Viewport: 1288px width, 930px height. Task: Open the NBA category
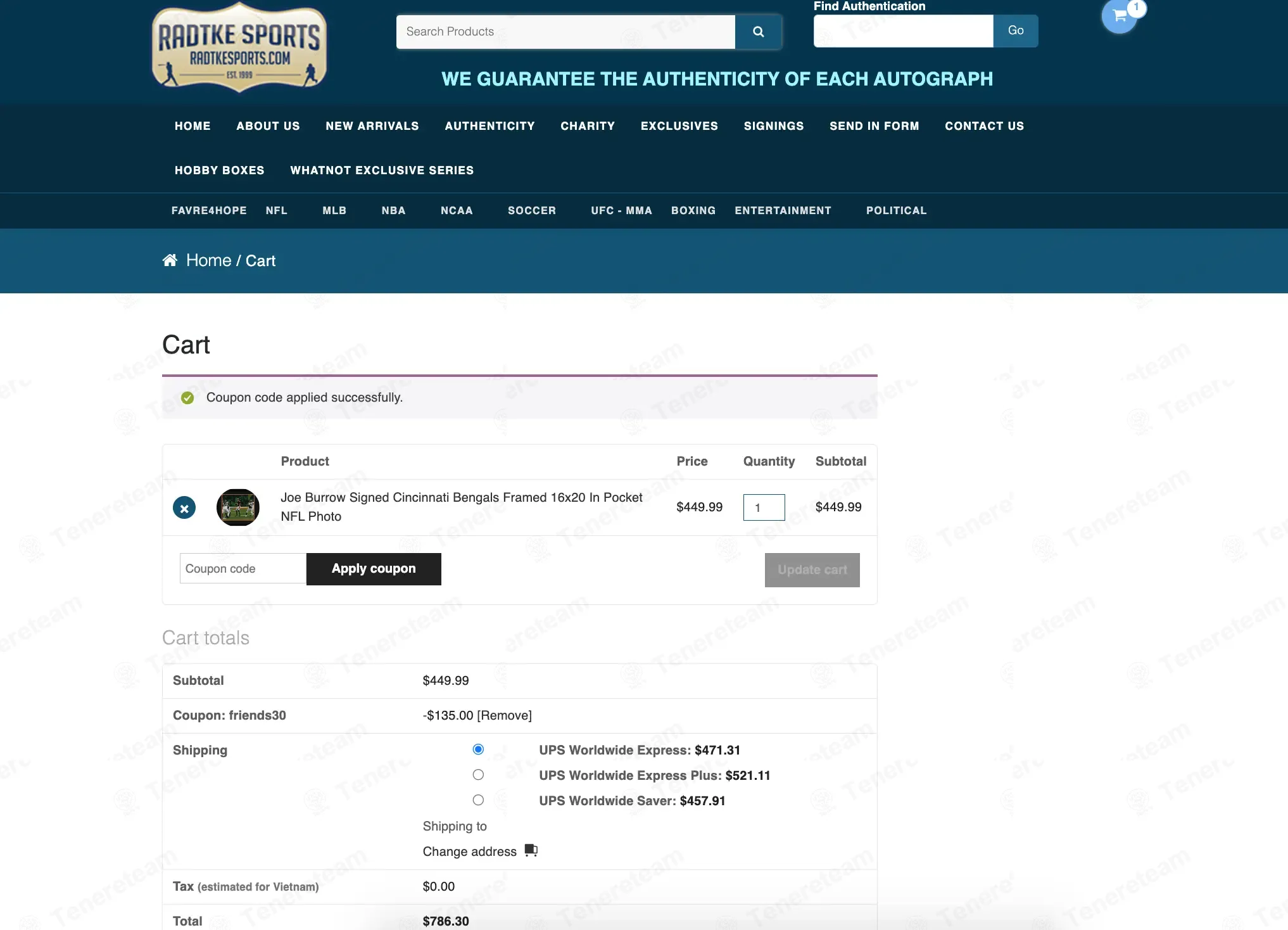click(393, 210)
